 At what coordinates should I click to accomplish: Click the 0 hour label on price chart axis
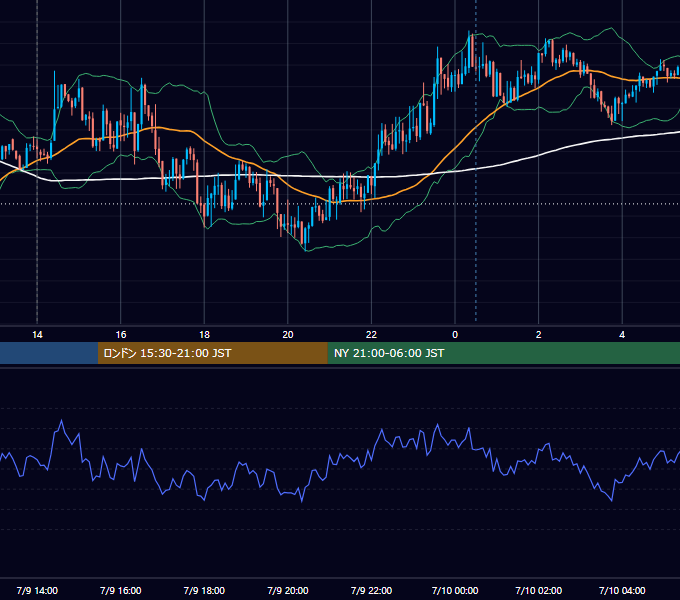(455, 335)
